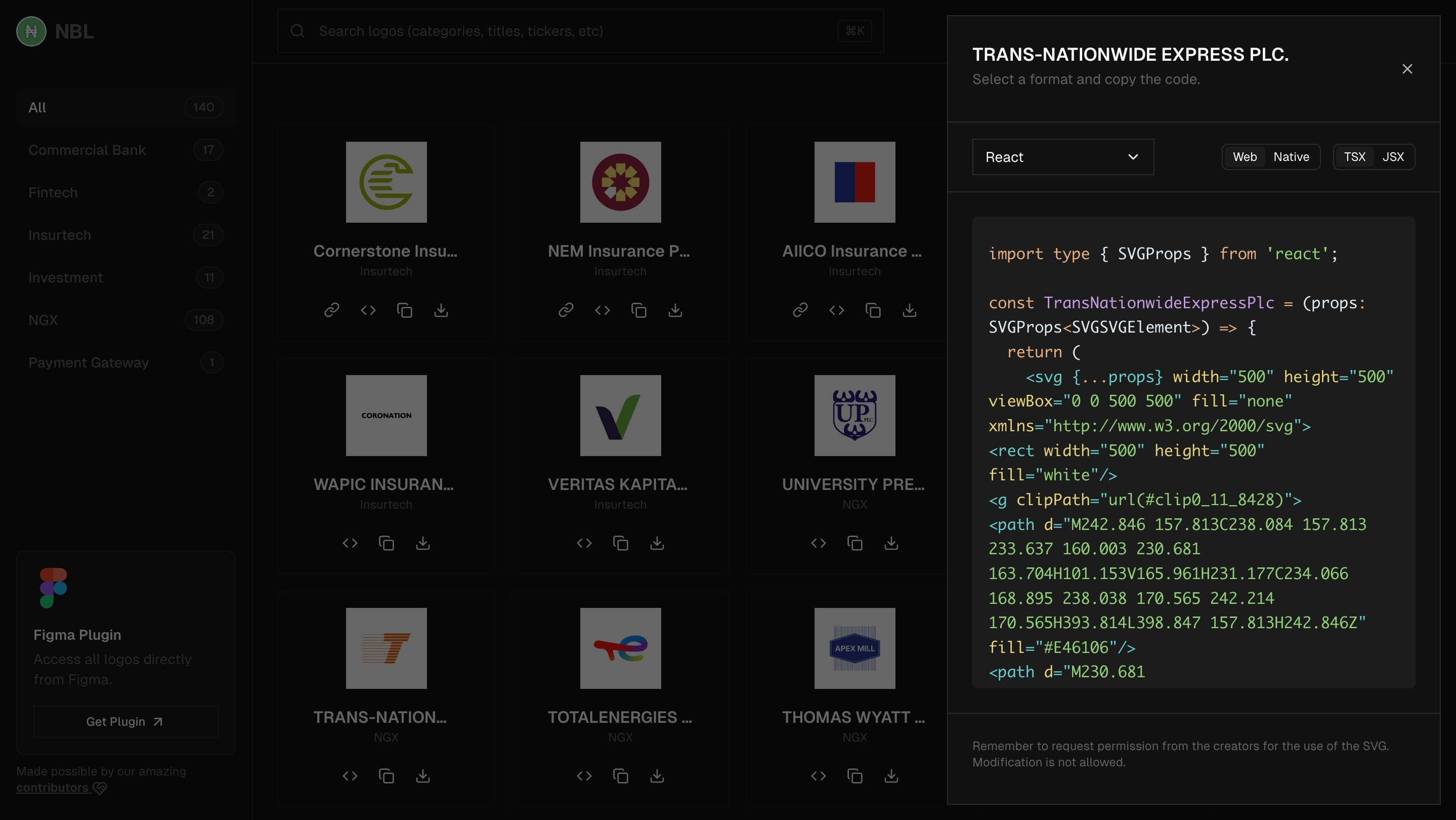Switch to Native platform option
1456x820 pixels.
(1291, 156)
